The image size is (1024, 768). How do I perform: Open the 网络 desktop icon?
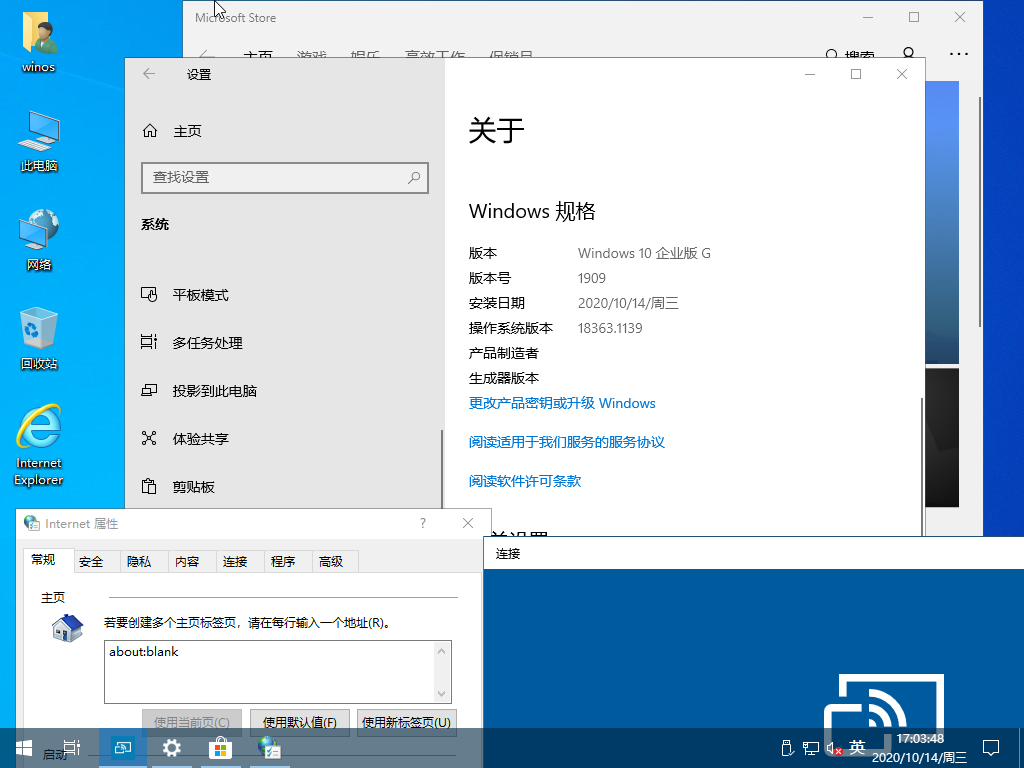(39, 240)
